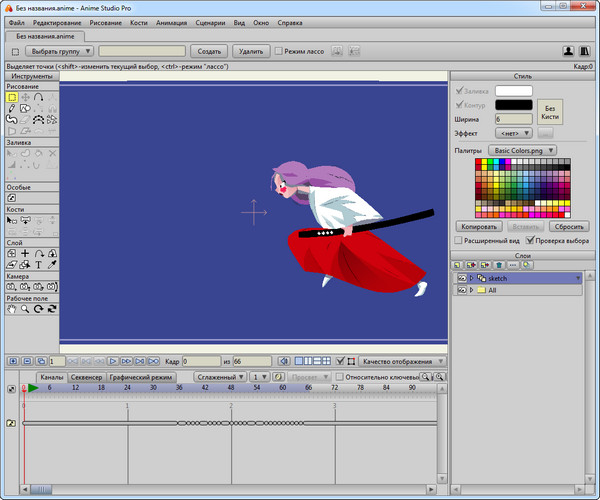600x500 pixels.
Task: Click the Ширина width input field
Action: tap(513, 119)
